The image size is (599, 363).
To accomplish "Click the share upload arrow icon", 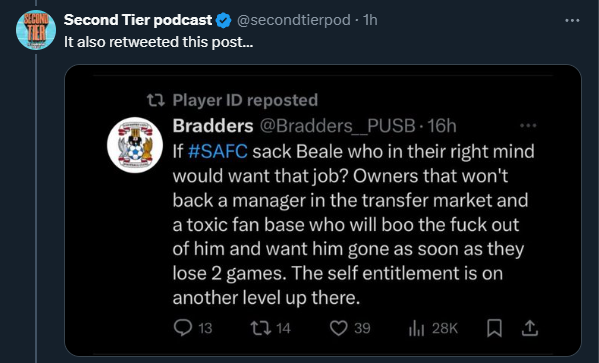I will coord(530,328).
